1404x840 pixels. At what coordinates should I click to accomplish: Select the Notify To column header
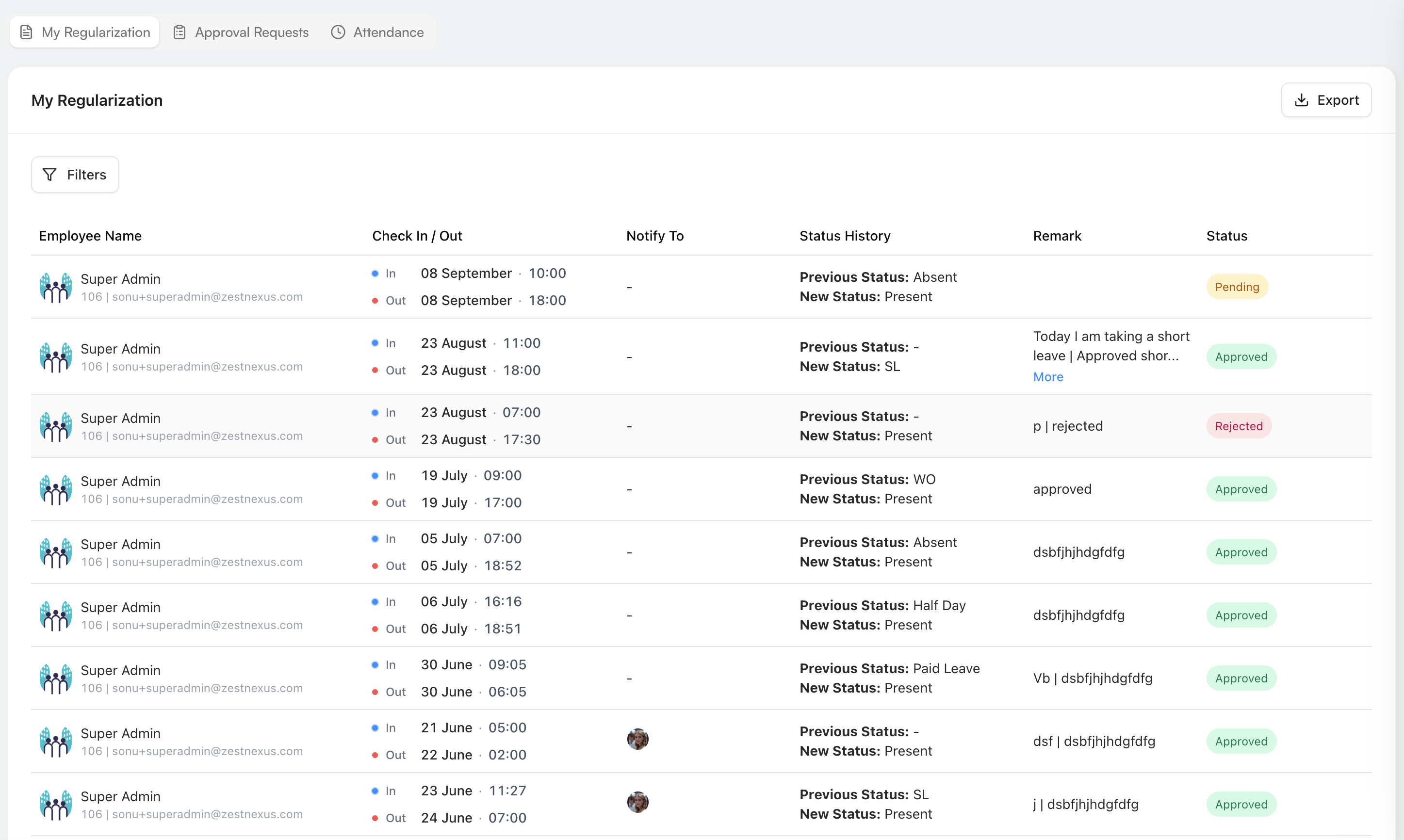[654, 236]
